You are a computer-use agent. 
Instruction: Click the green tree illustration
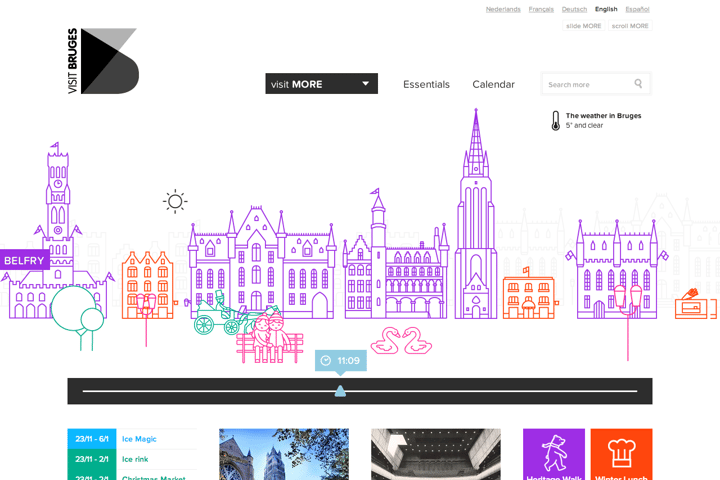pos(77,317)
